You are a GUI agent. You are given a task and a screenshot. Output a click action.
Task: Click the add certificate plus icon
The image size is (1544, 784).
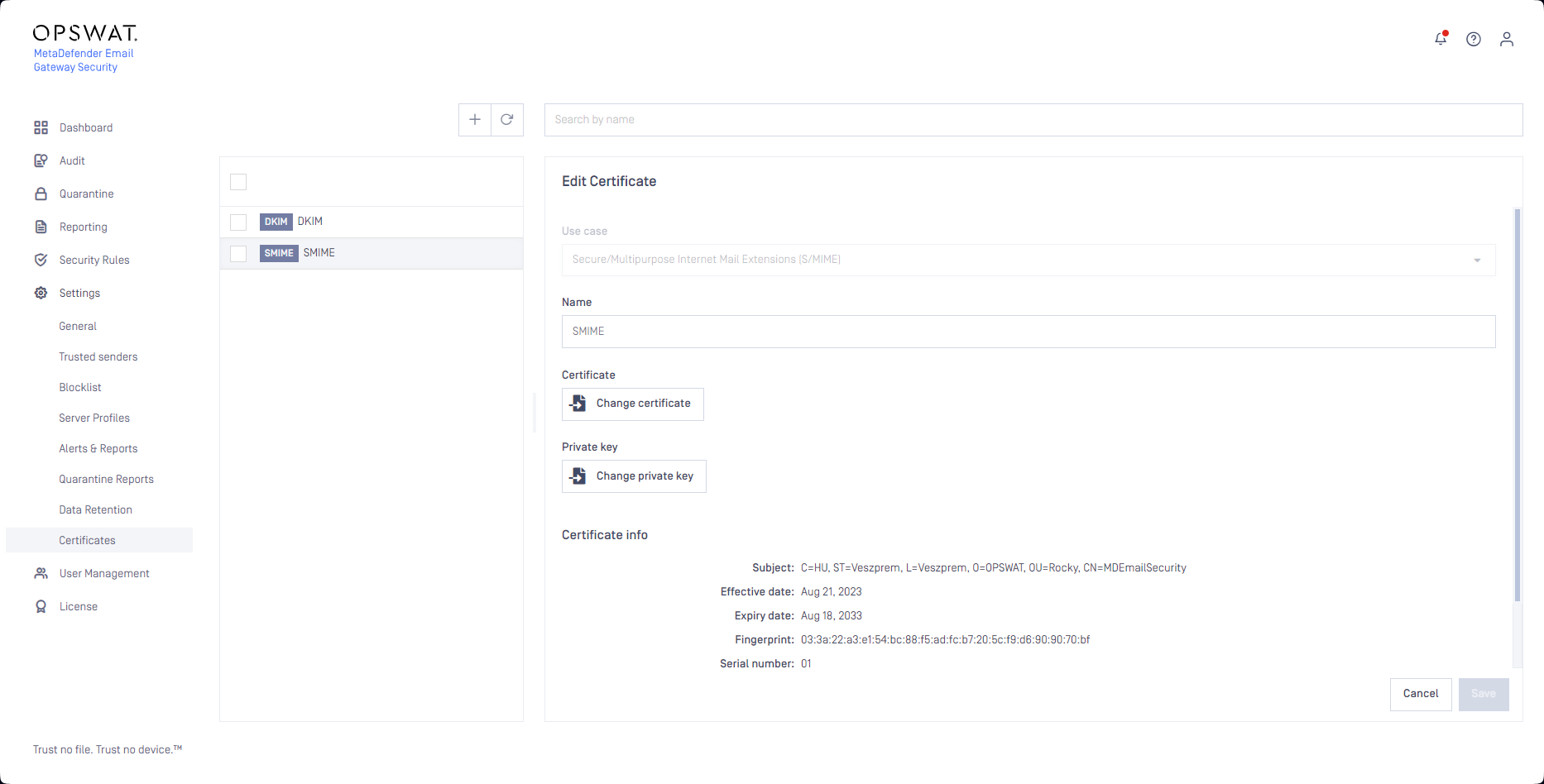point(475,120)
